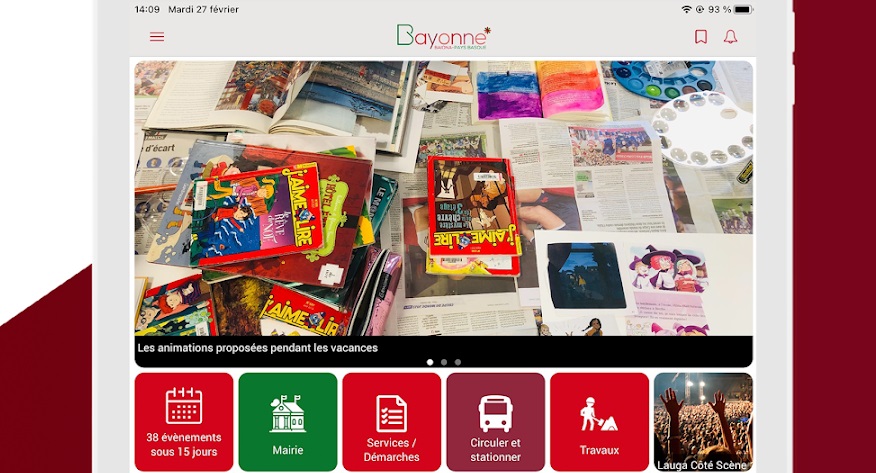Tap the Wi-Fi icon in status bar

[686, 9]
